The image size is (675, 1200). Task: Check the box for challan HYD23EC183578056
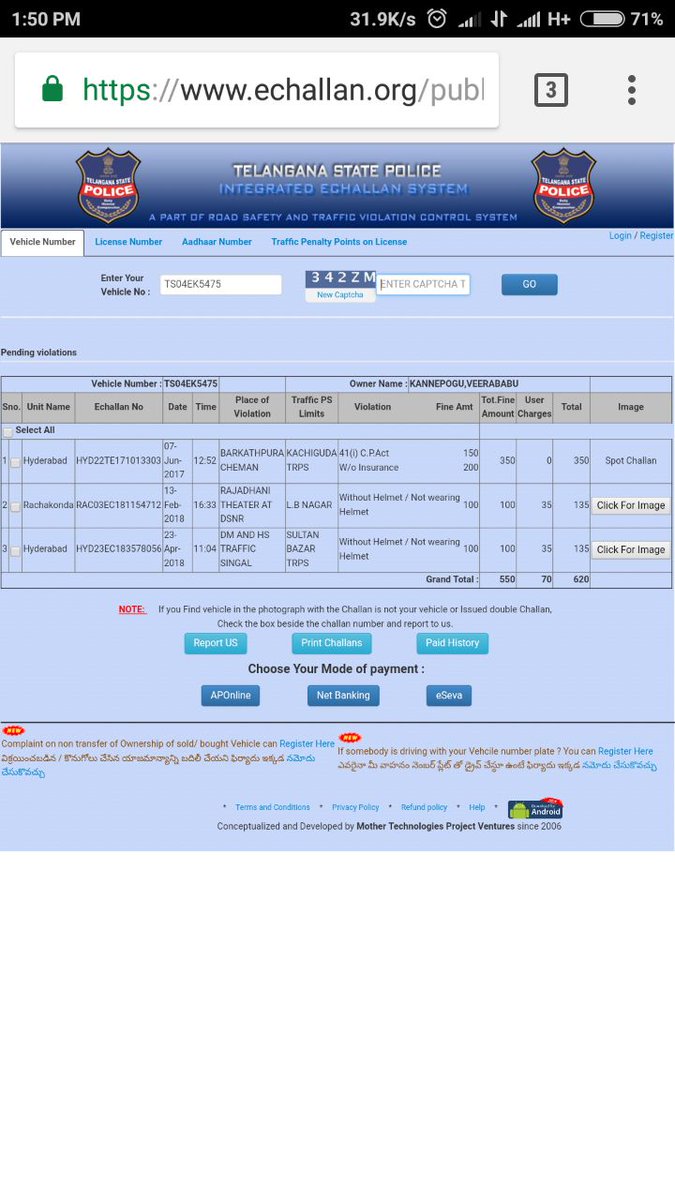(x=15, y=551)
